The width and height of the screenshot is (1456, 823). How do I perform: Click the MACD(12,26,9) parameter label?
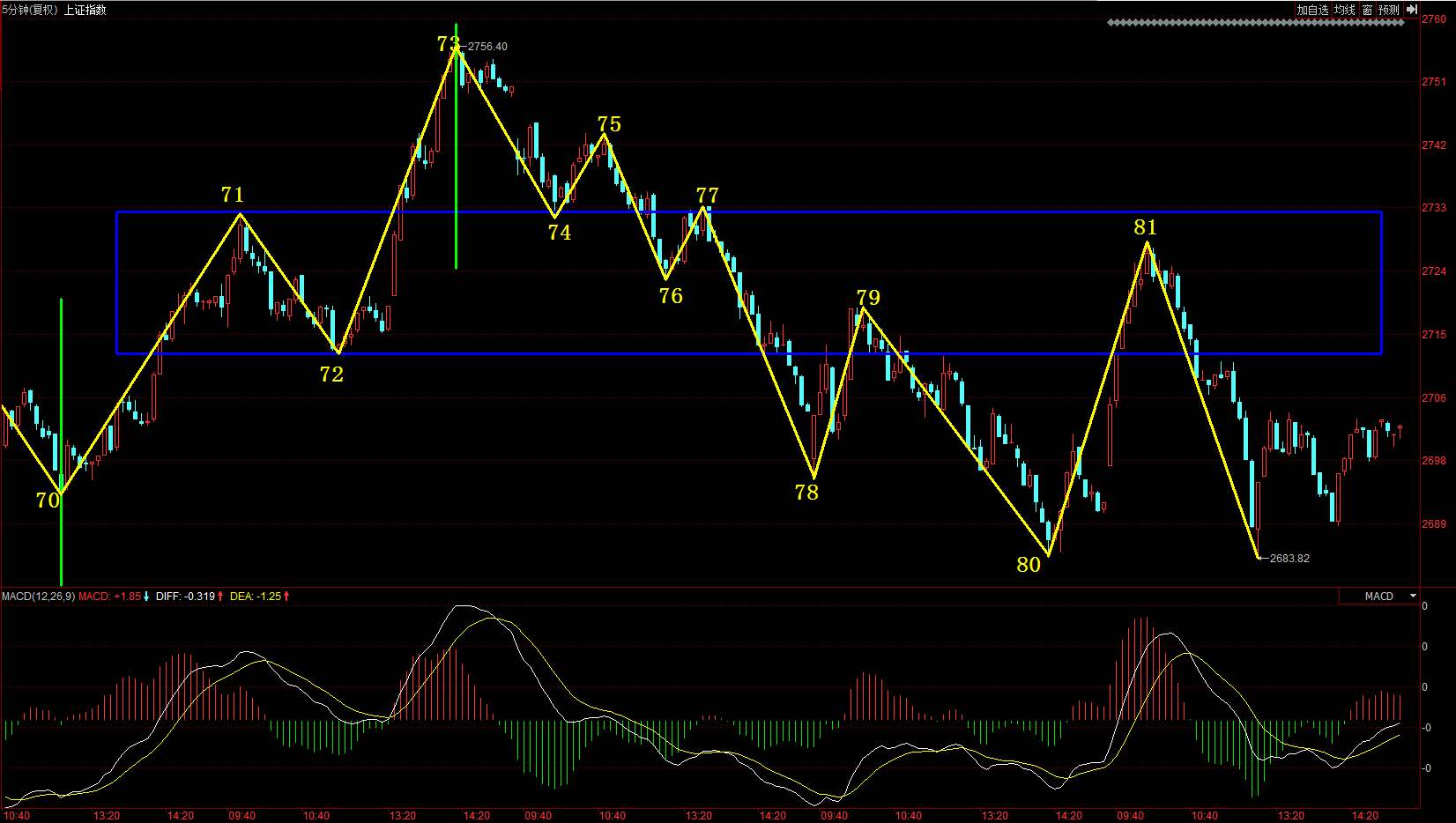coord(38,597)
